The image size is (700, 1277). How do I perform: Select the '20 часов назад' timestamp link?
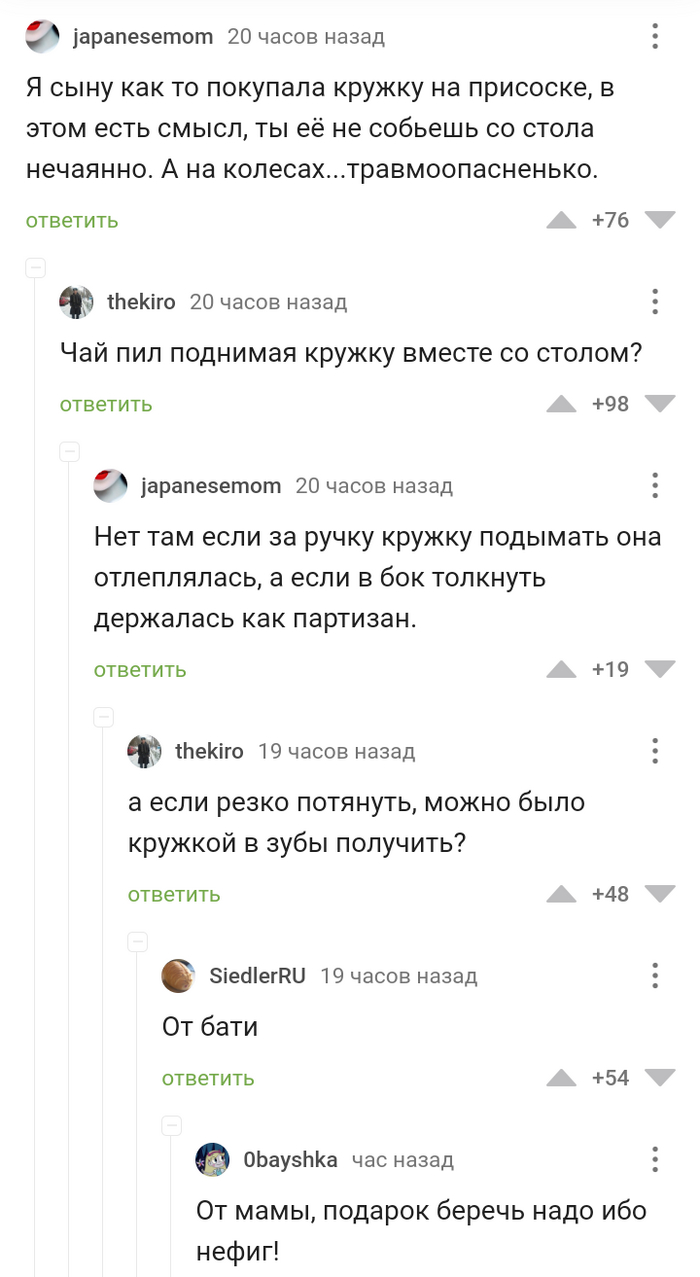click(306, 36)
